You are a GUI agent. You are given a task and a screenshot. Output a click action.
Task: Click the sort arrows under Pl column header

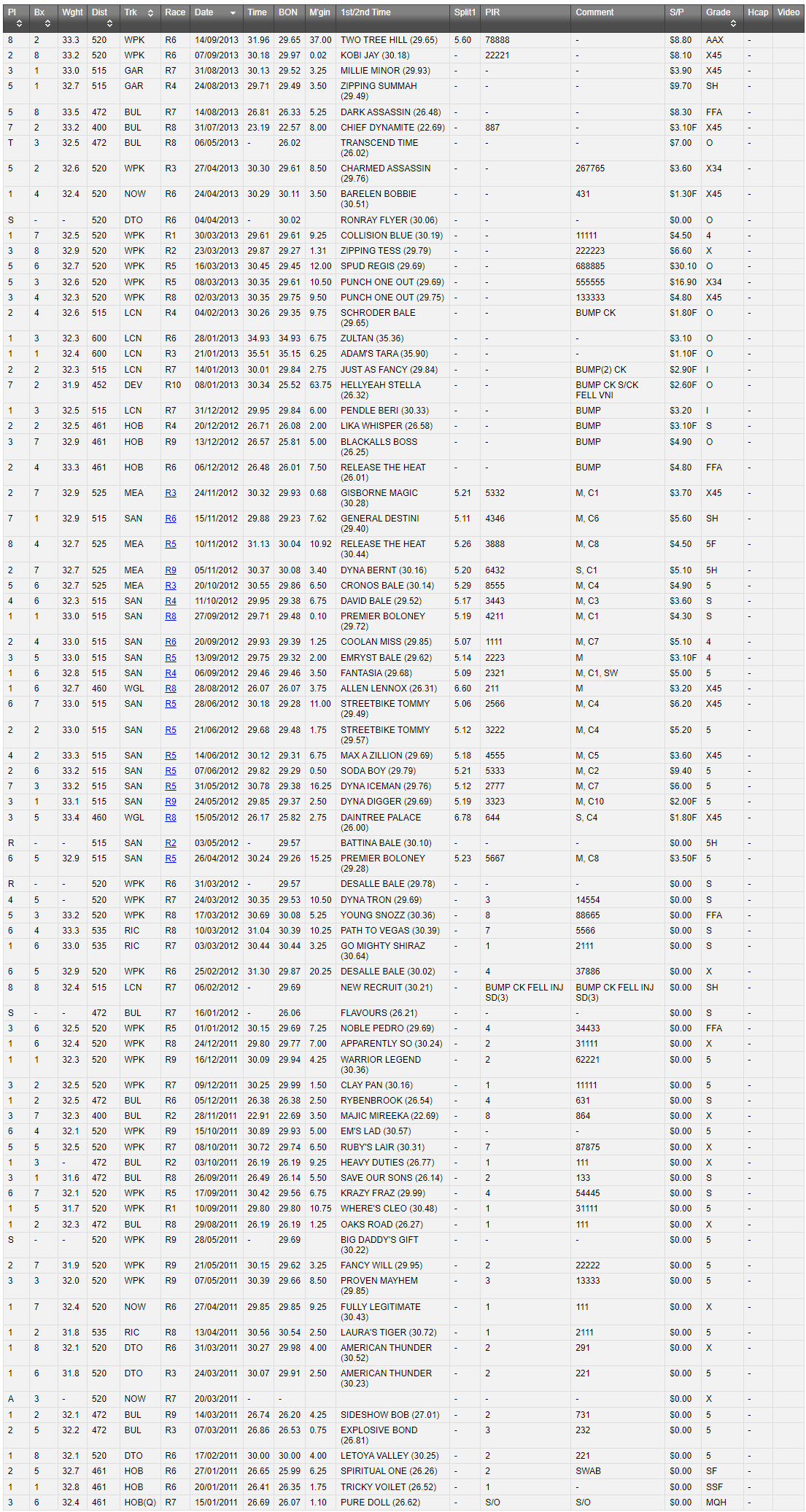click(x=19, y=24)
